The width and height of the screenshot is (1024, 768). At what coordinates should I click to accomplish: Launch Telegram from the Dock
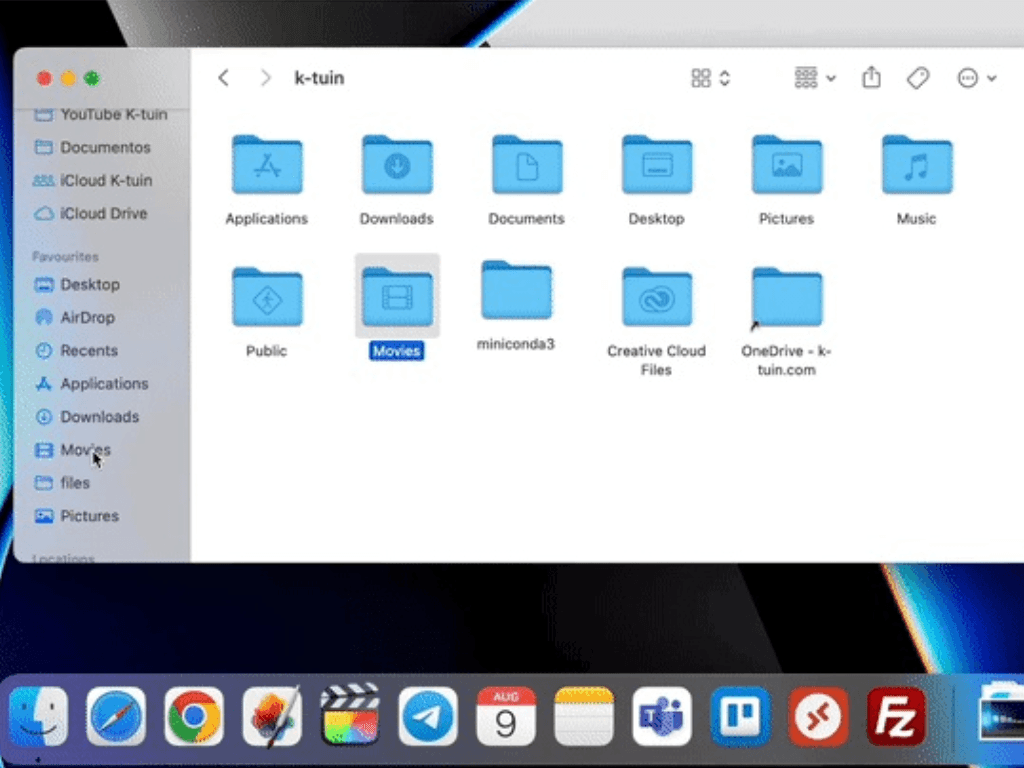tap(428, 716)
